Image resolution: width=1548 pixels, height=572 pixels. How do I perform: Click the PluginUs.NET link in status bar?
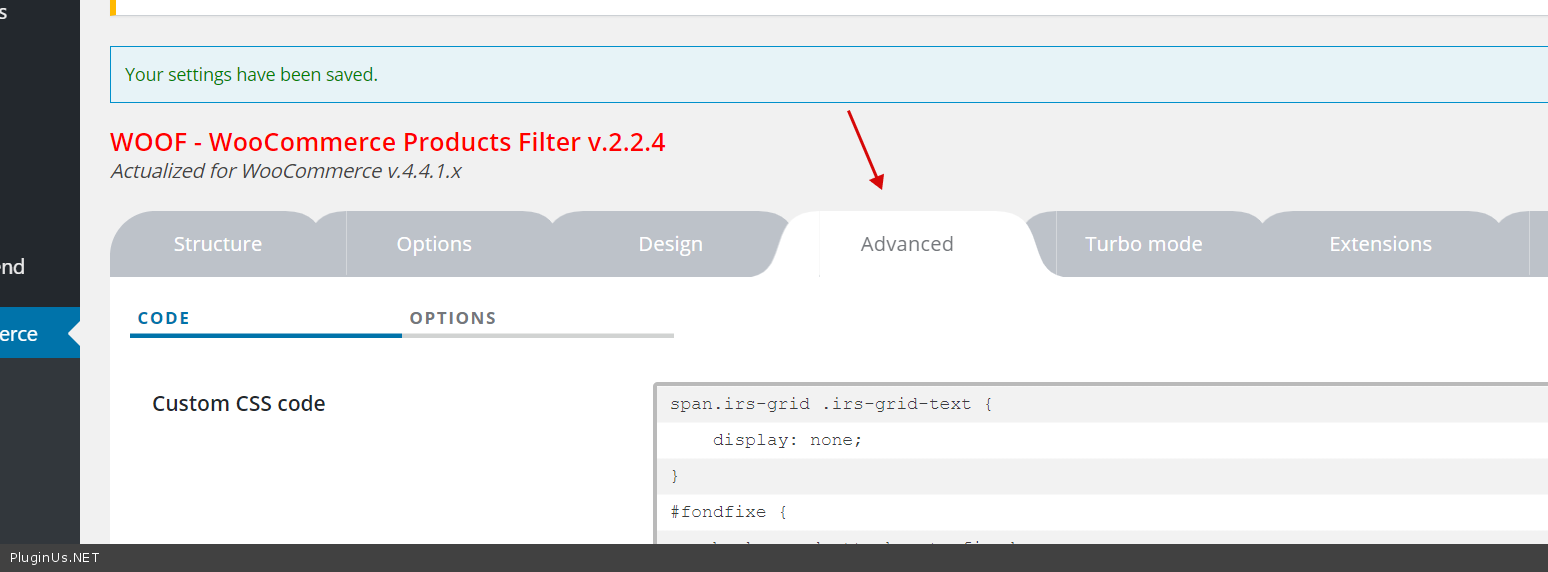click(55, 558)
